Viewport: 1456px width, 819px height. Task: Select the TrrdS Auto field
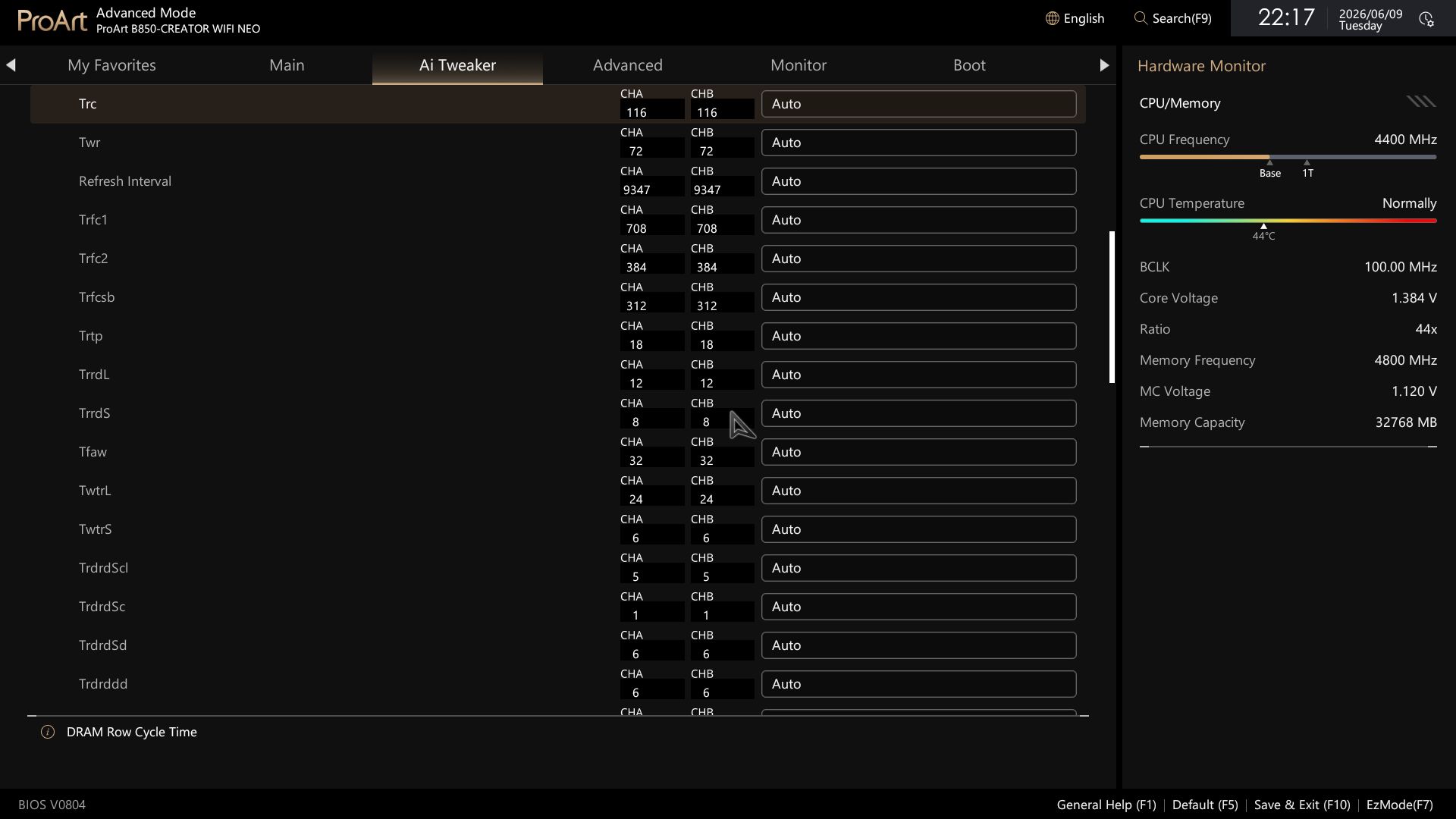(918, 413)
